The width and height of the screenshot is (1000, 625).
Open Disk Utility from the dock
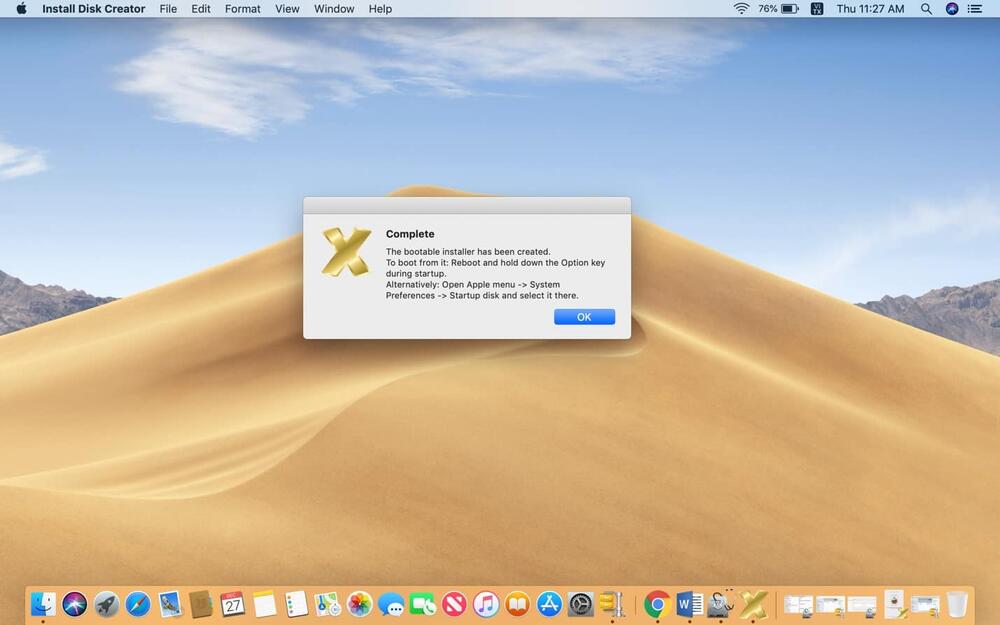[x=720, y=604]
